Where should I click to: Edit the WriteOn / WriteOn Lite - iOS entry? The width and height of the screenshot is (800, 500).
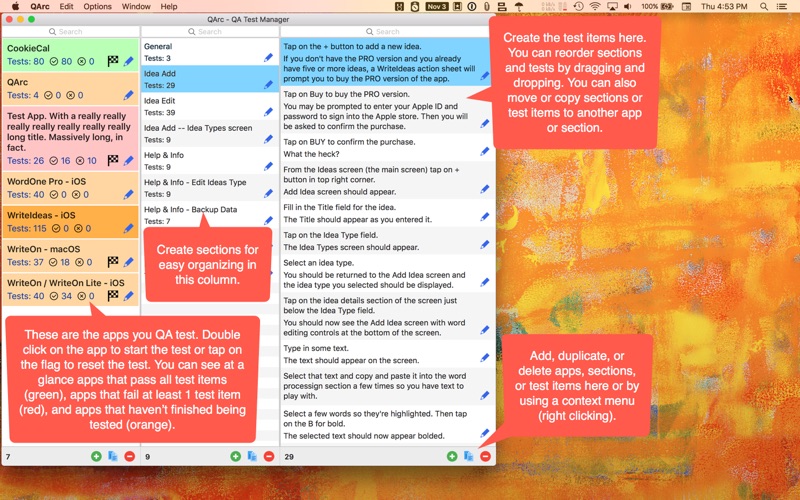click(x=129, y=295)
